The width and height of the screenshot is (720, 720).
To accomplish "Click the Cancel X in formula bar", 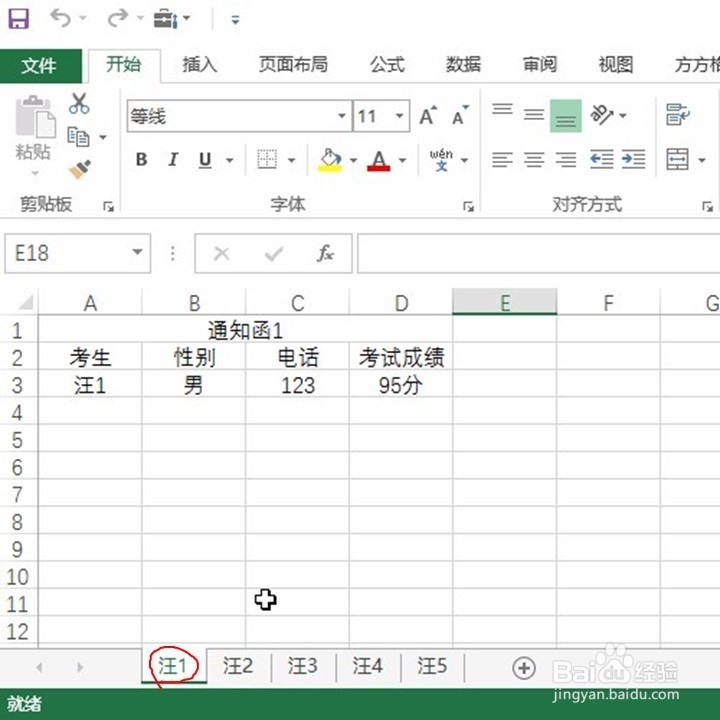I will pyautogui.click(x=221, y=253).
